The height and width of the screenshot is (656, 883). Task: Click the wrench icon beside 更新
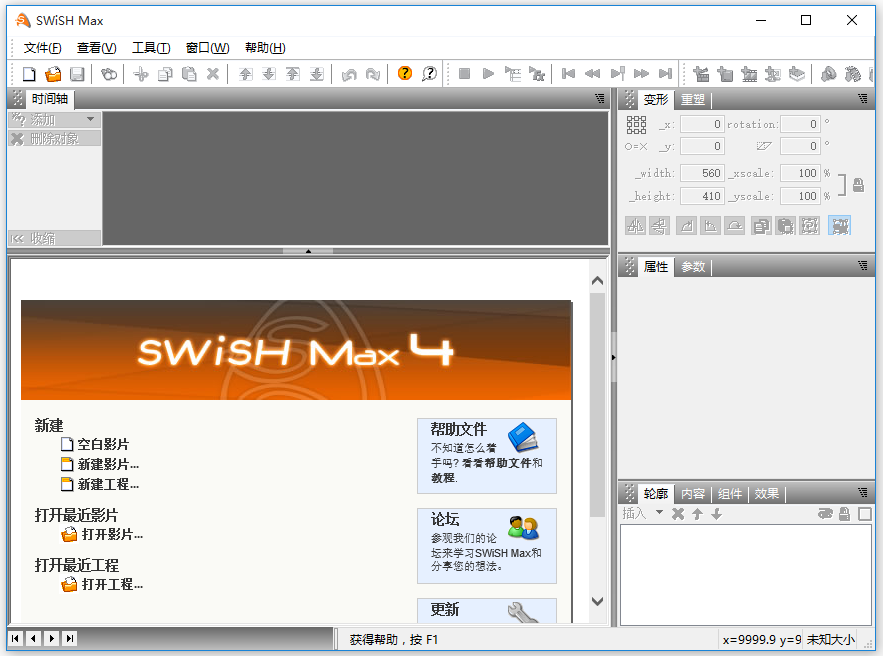coord(523,611)
